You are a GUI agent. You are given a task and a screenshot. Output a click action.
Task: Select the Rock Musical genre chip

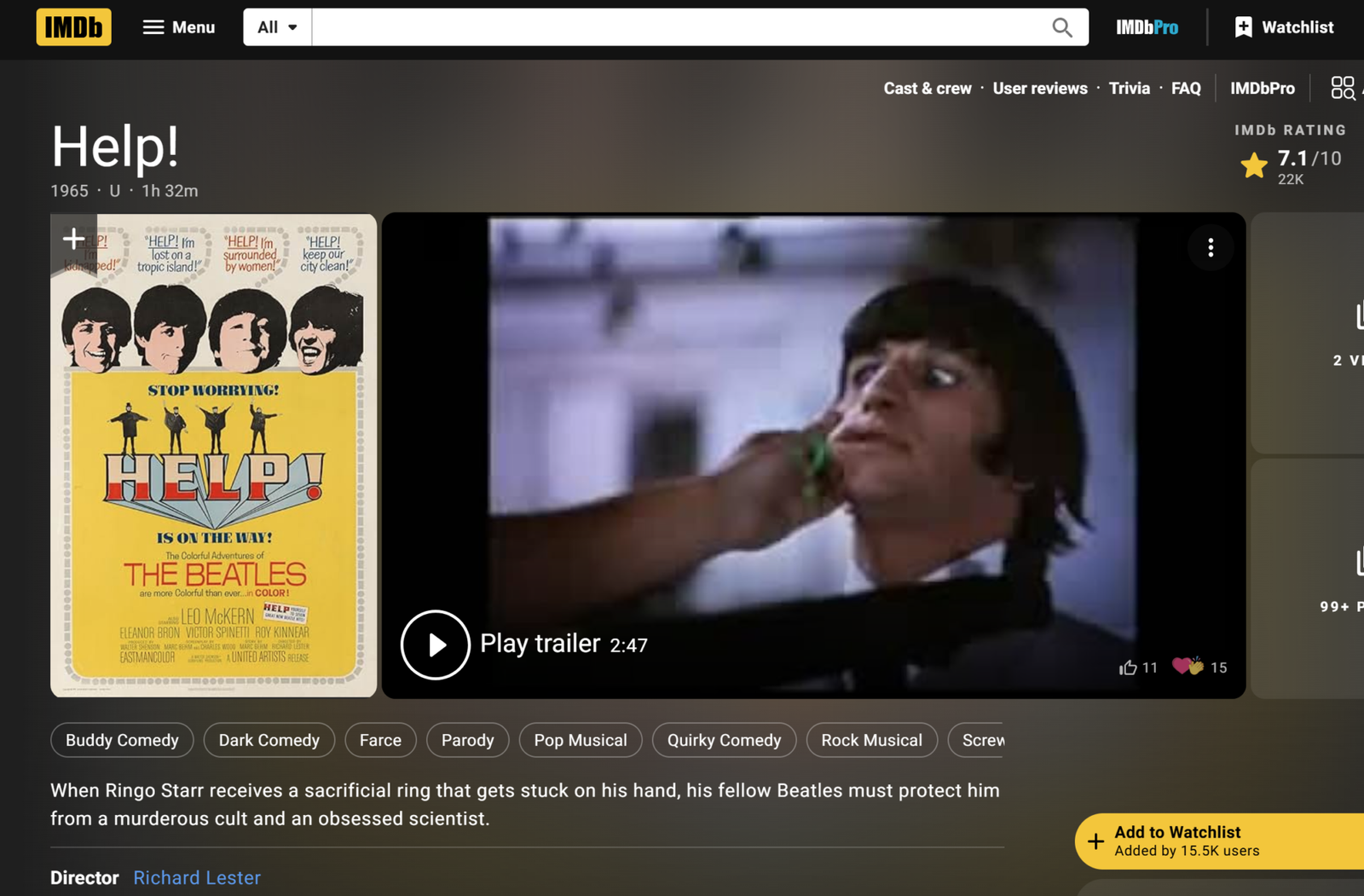coord(872,740)
